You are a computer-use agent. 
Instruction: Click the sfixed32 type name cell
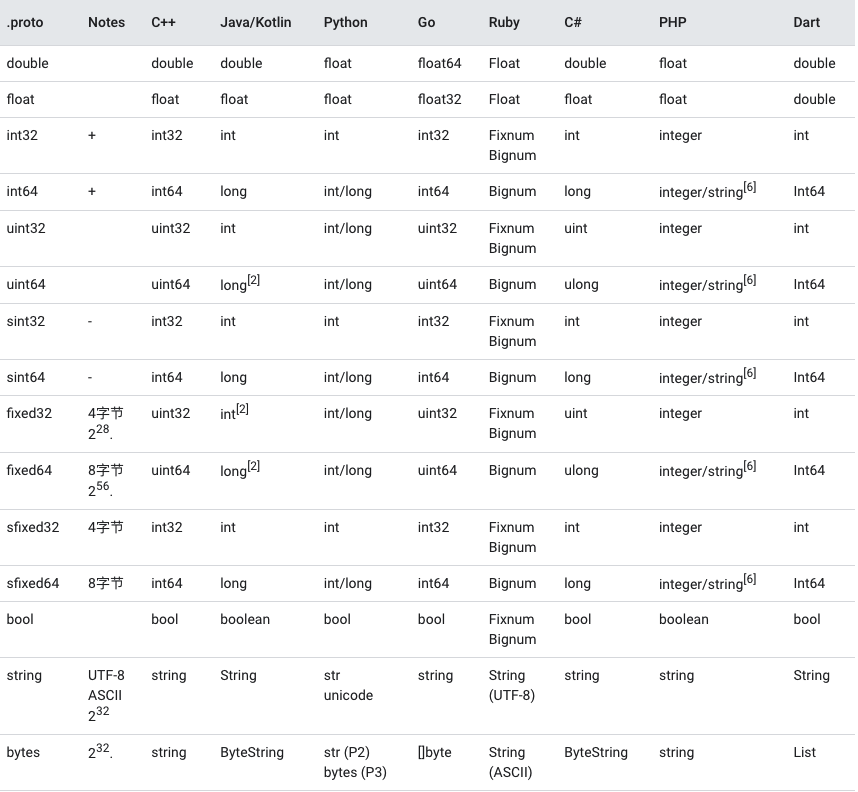[33, 527]
